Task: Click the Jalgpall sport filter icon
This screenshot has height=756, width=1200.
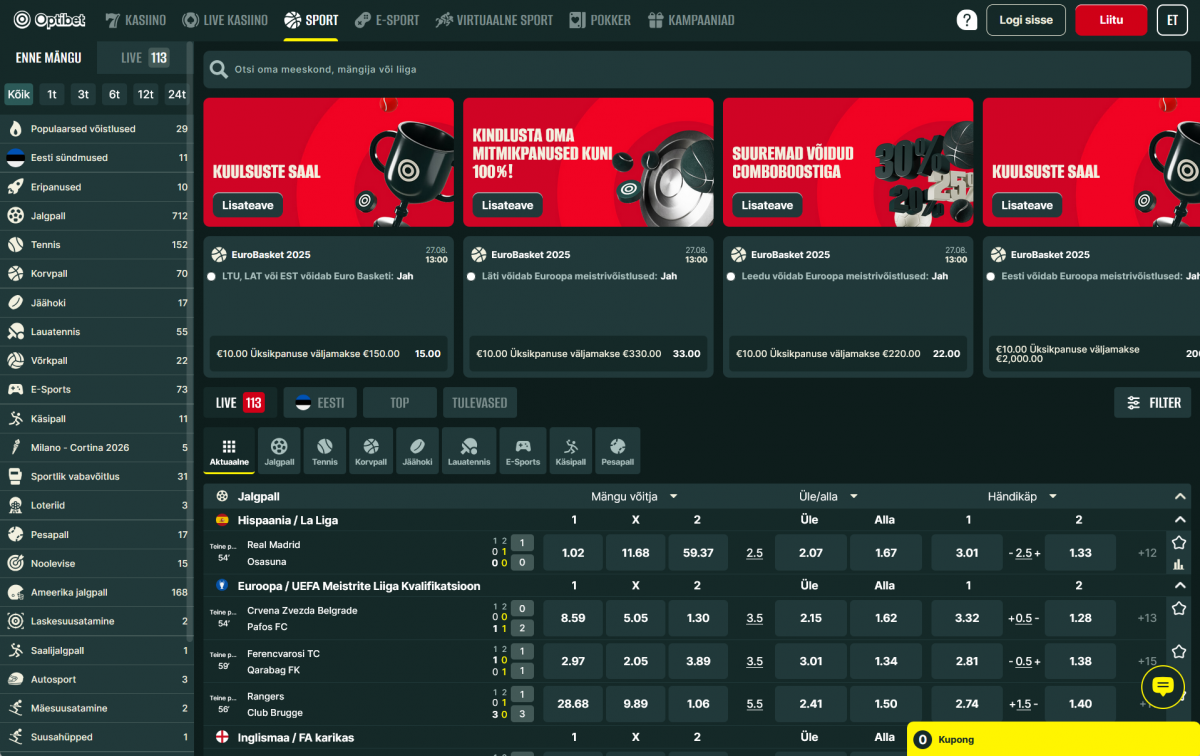Action: pyautogui.click(x=279, y=450)
